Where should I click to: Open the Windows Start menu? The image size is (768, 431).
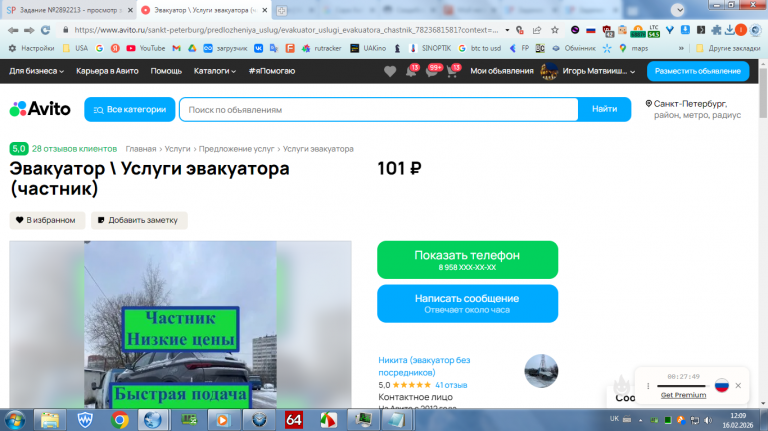tap(15, 420)
